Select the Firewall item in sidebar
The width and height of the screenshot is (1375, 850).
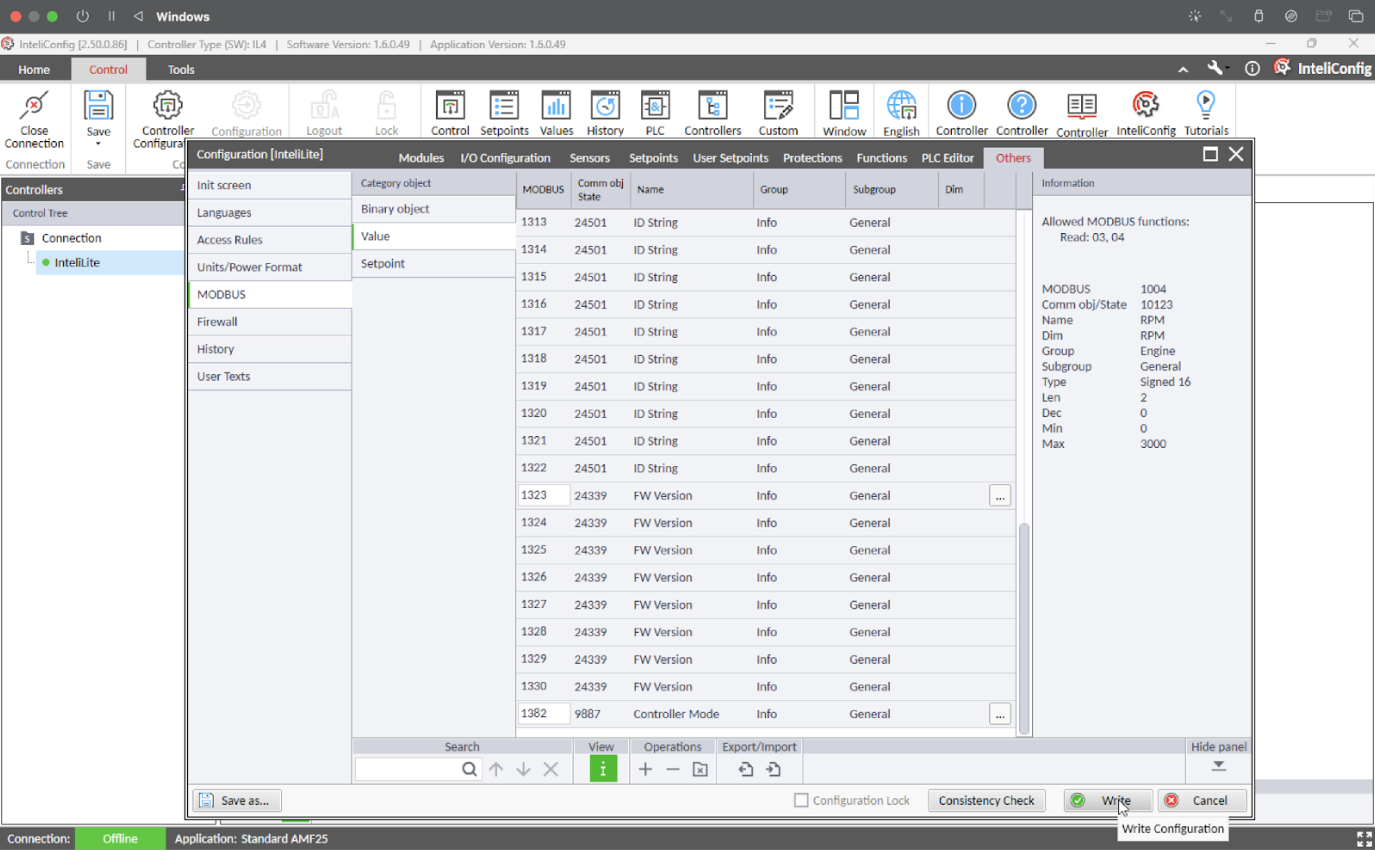tap(217, 322)
